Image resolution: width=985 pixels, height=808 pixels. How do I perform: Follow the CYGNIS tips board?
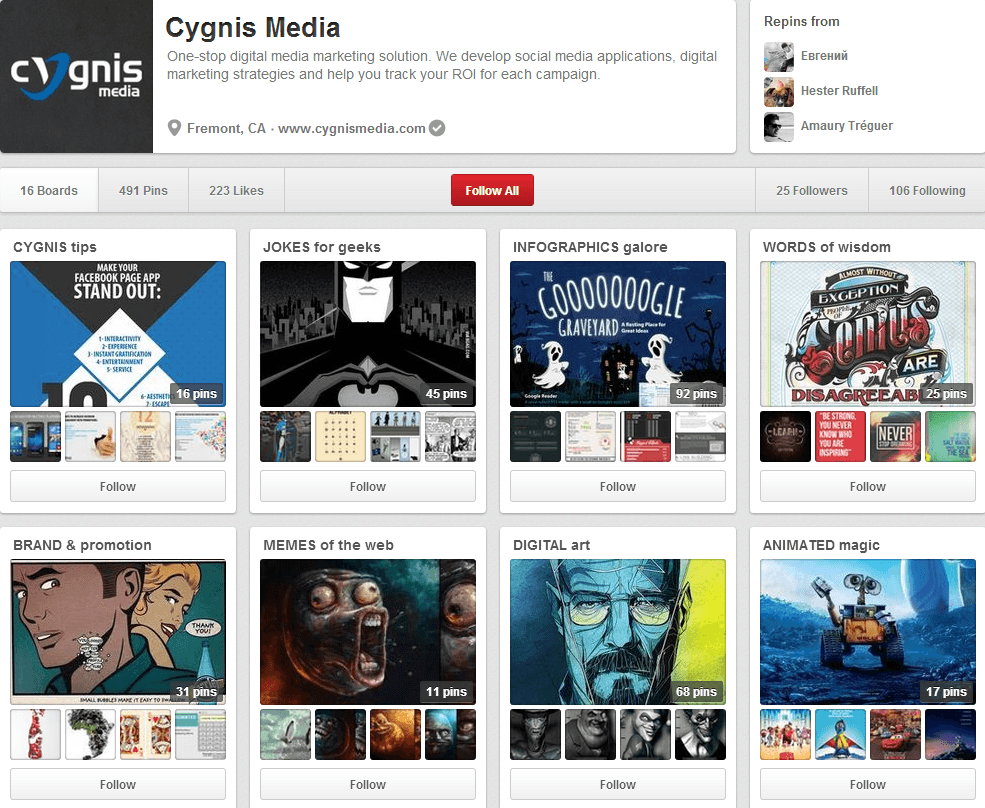tap(117, 486)
